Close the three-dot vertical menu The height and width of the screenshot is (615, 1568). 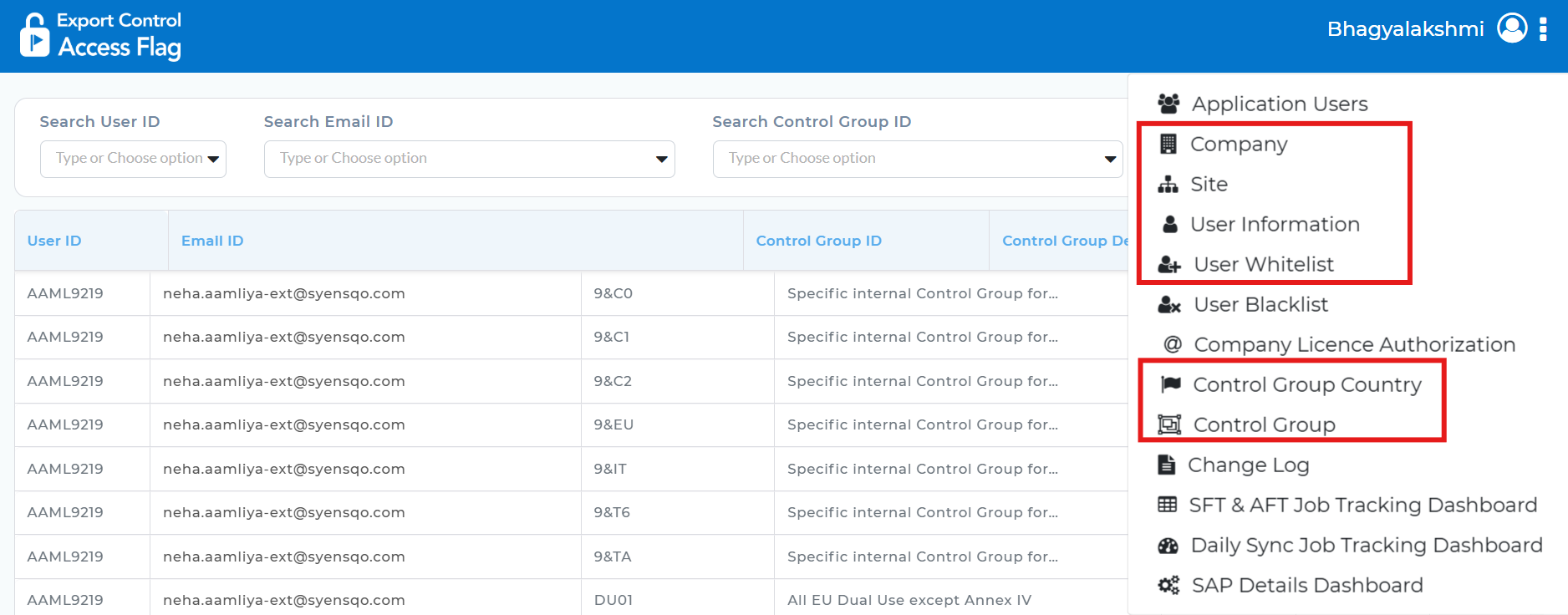coord(1543,28)
